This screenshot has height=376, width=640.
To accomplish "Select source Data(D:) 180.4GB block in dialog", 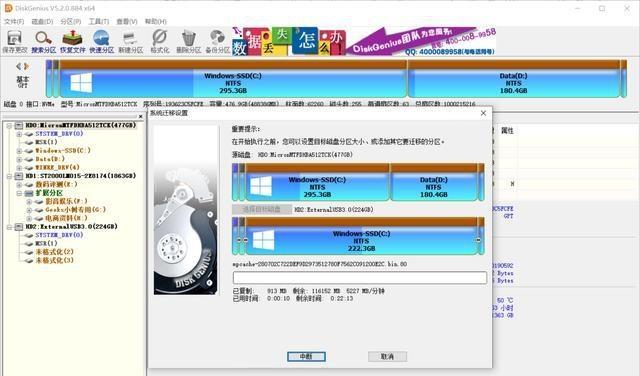I will point(433,182).
